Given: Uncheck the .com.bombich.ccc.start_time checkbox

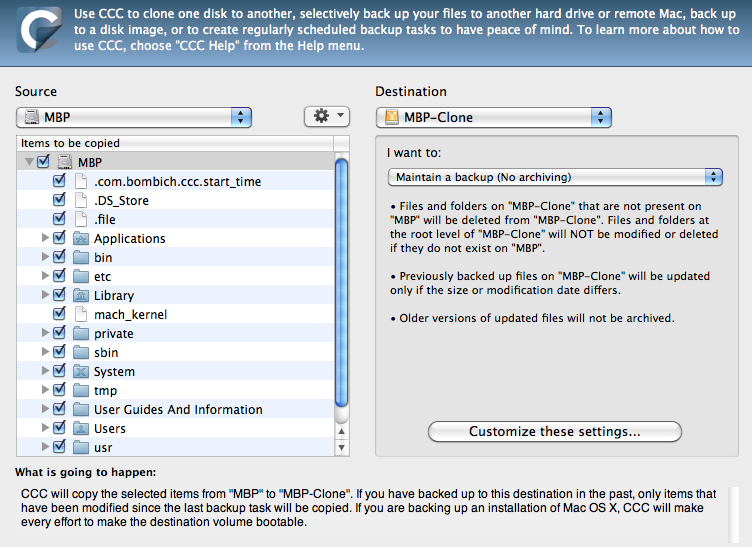Looking at the screenshot, I should 59,181.
